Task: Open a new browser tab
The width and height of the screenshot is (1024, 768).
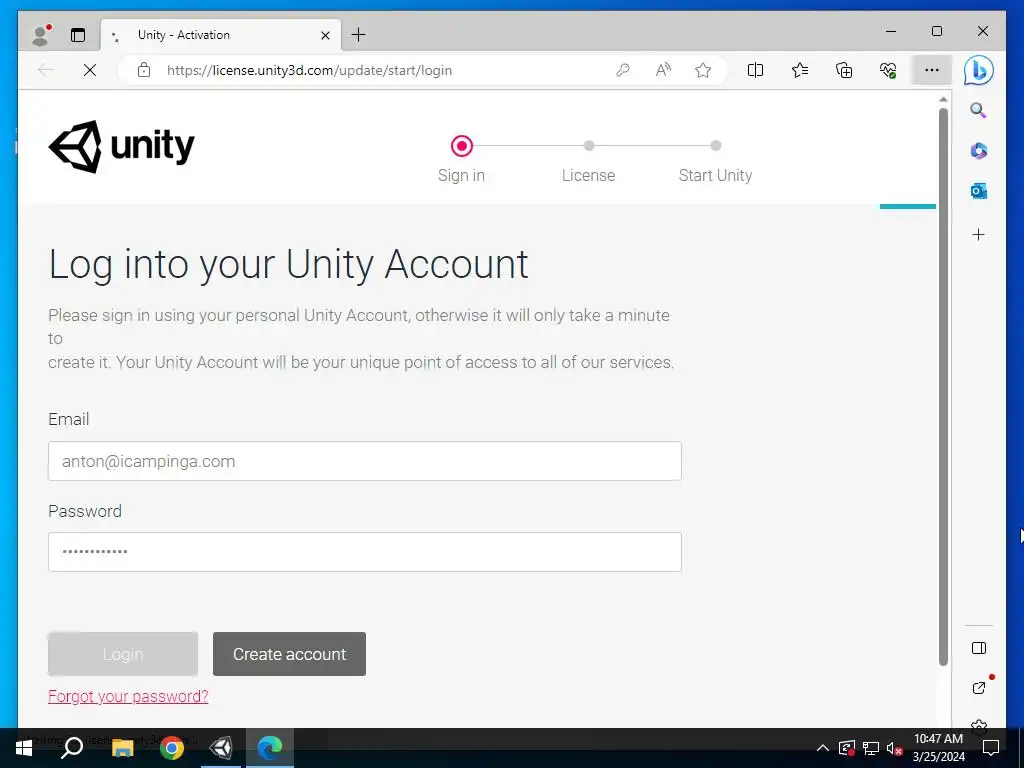Action: (359, 35)
